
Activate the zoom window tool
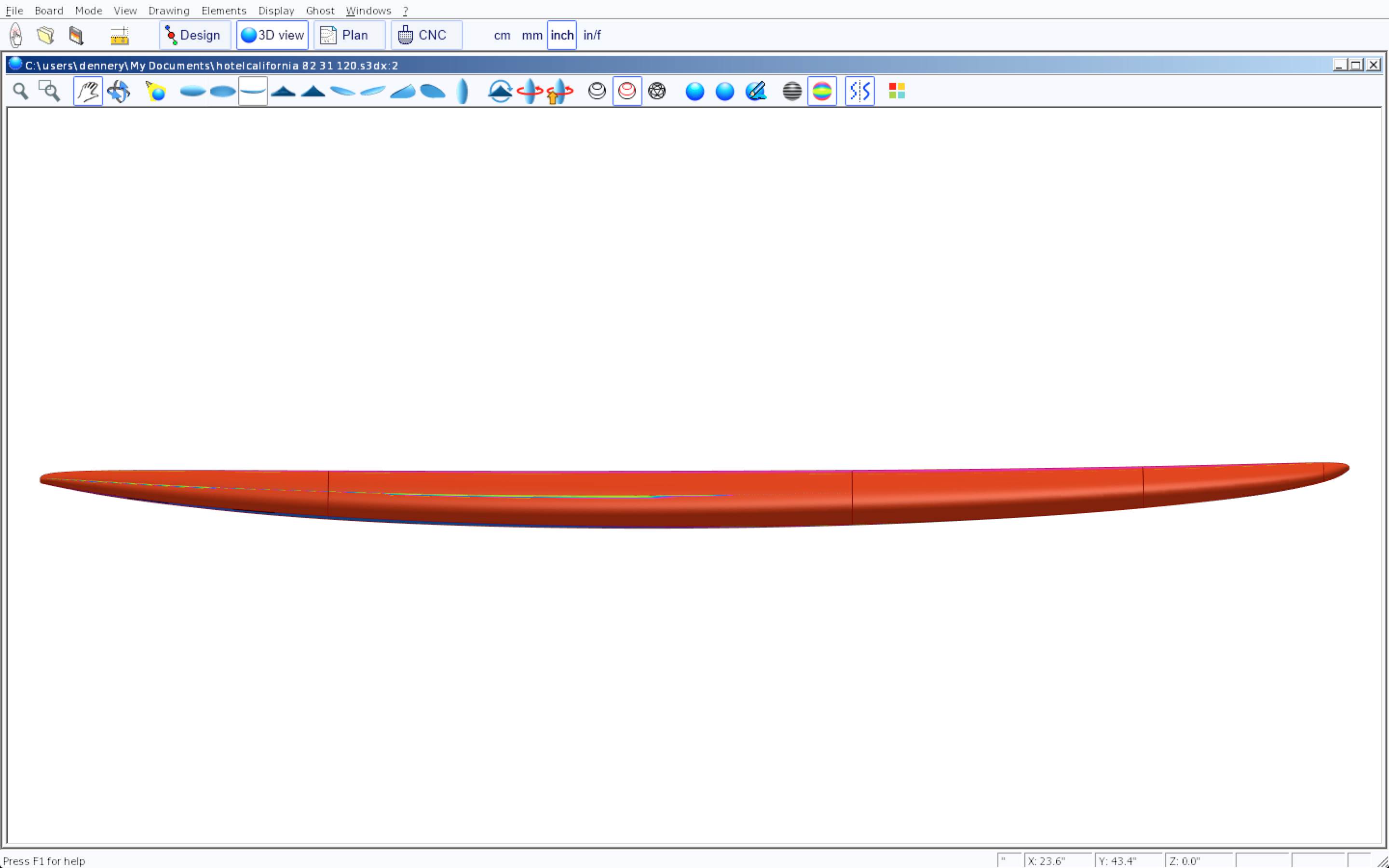(49, 91)
